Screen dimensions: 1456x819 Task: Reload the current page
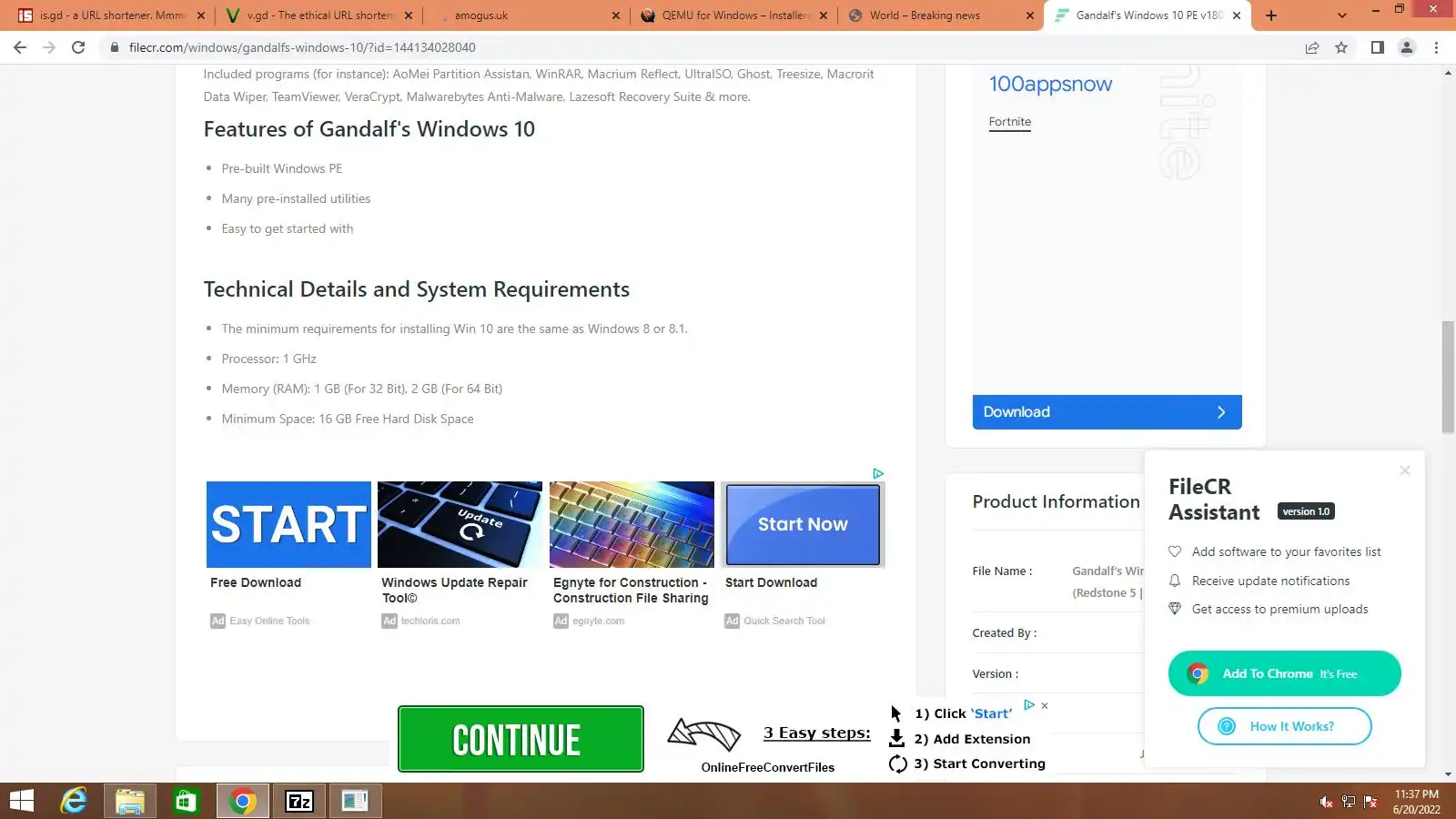[78, 47]
